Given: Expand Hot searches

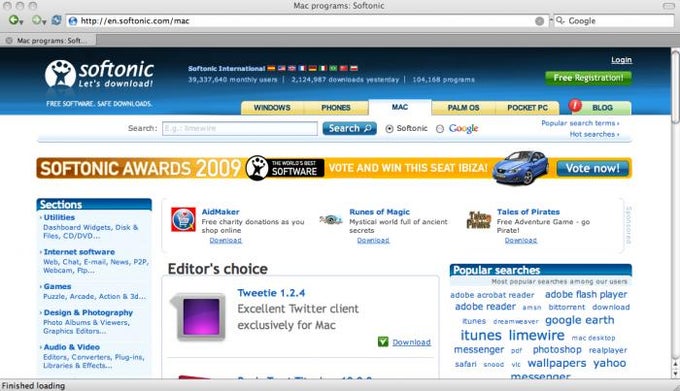Looking at the screenshot, I should 594,134.
